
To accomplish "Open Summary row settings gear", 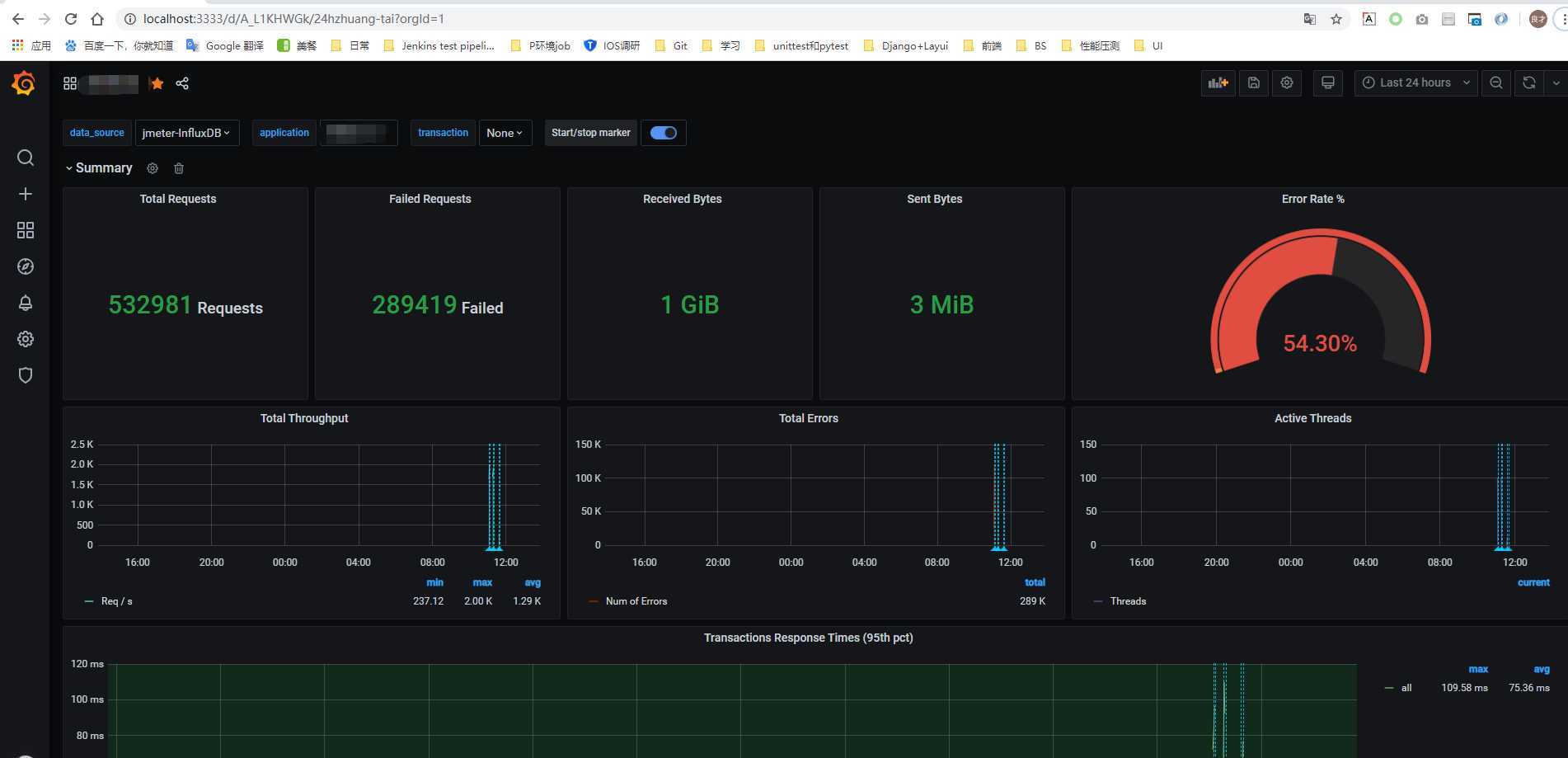I will pyautogui.click(x=153, y=168).
